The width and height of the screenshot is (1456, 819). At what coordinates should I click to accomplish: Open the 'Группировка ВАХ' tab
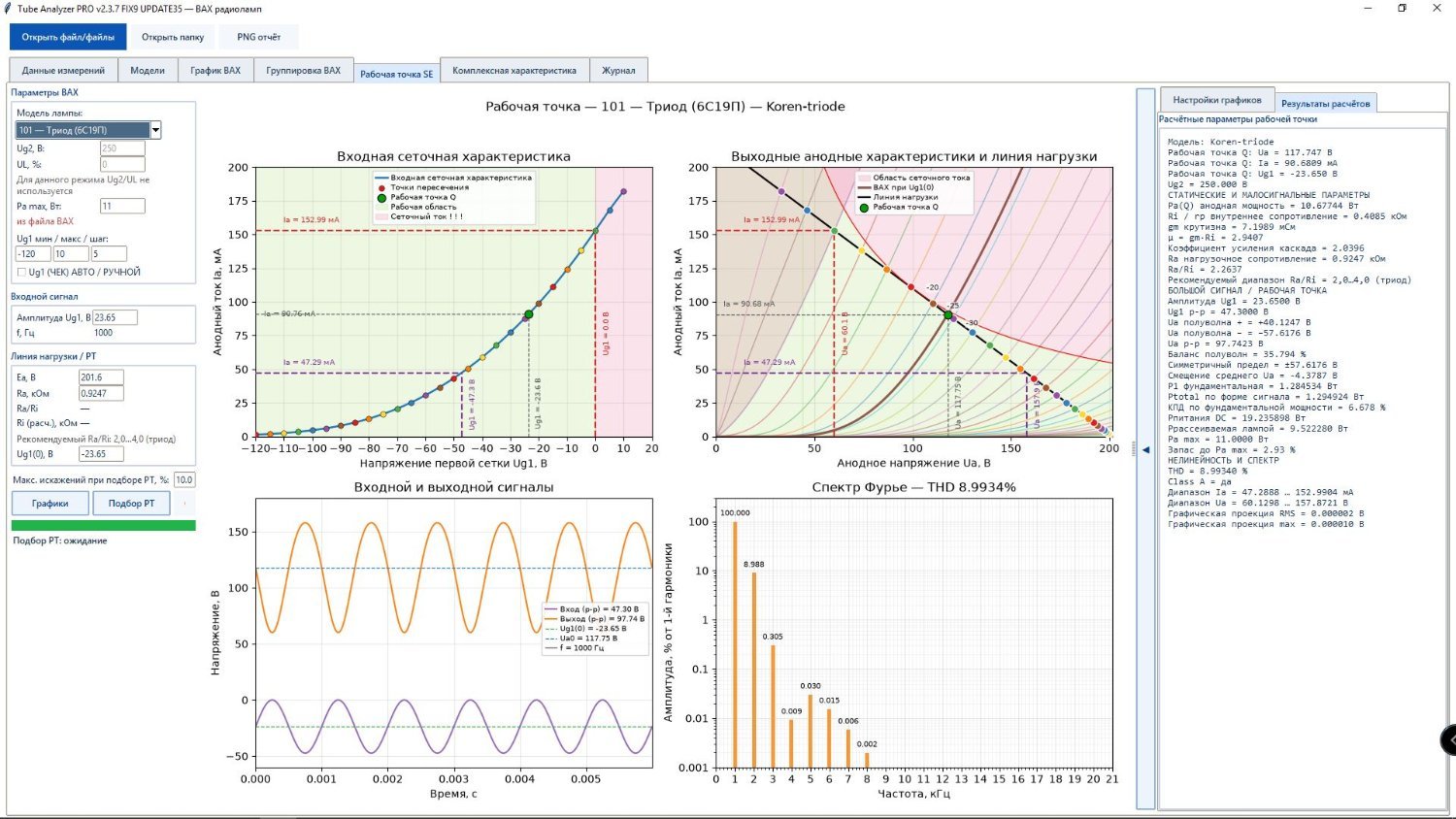click(304, 70)
